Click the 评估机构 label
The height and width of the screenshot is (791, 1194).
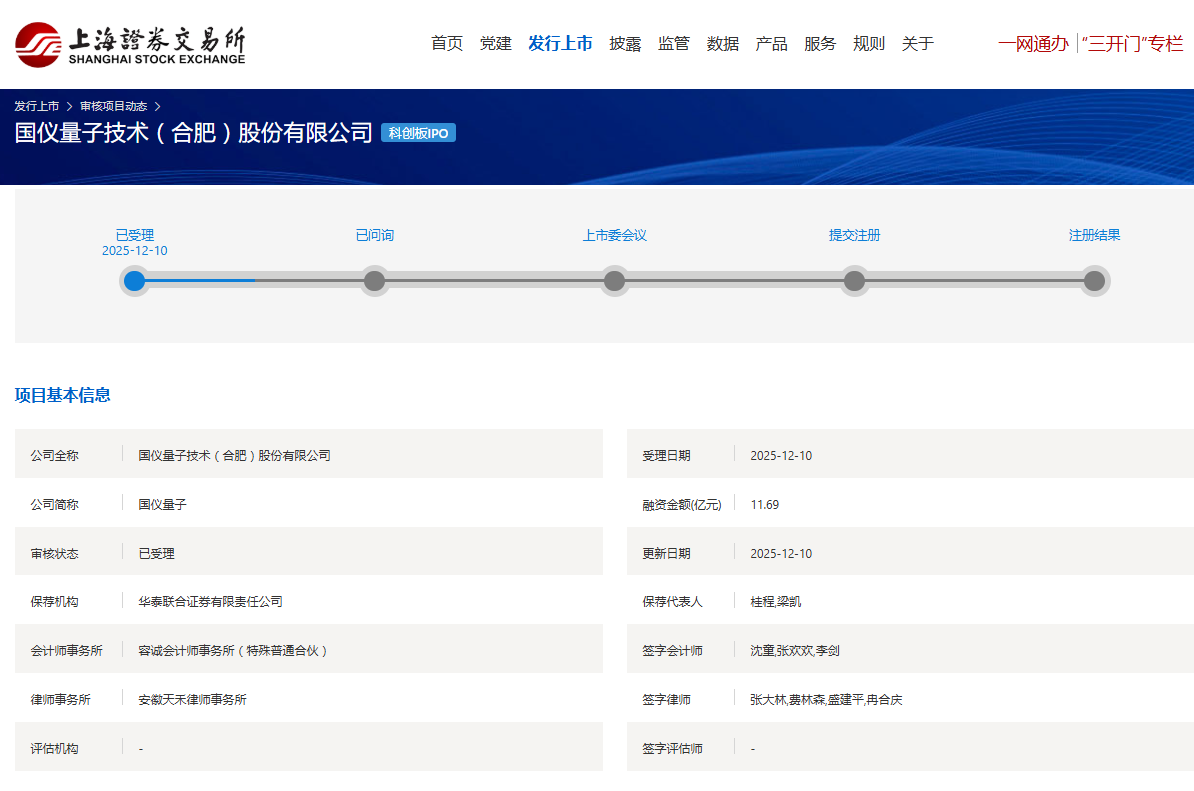[54, 748]
